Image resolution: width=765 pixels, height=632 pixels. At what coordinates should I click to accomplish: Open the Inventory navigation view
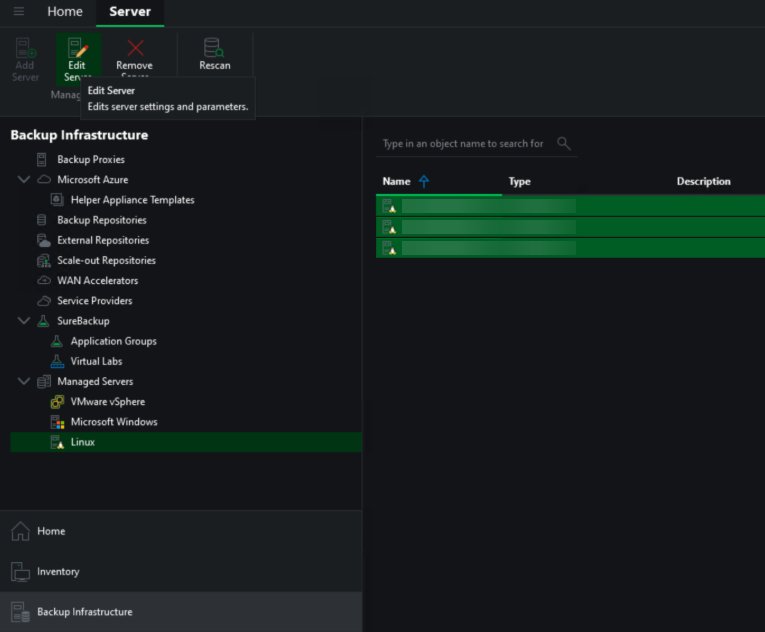(58, 572)
